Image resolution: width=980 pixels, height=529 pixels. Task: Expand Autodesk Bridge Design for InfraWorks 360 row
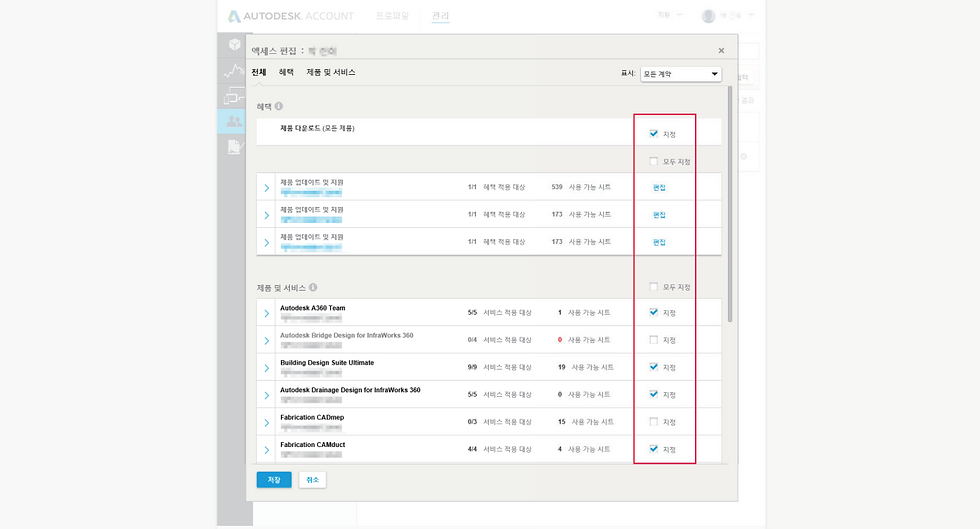point(266,341)
